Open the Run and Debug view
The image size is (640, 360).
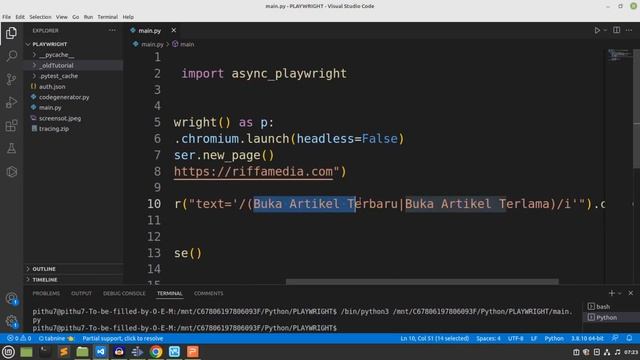coord(11,102)
